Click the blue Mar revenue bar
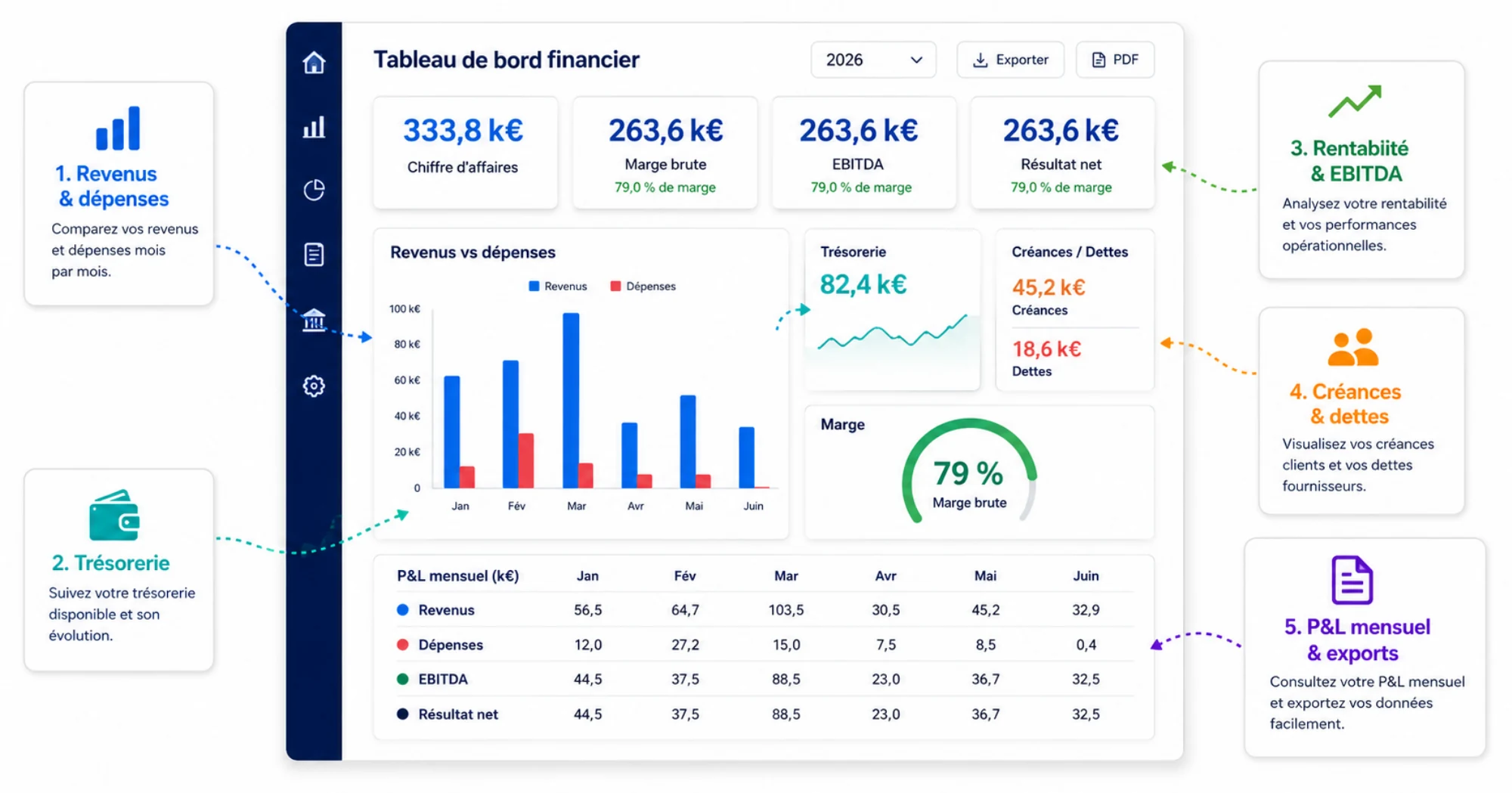The width and height of the screenshot is (1512, 793). [x=571, y=400]
